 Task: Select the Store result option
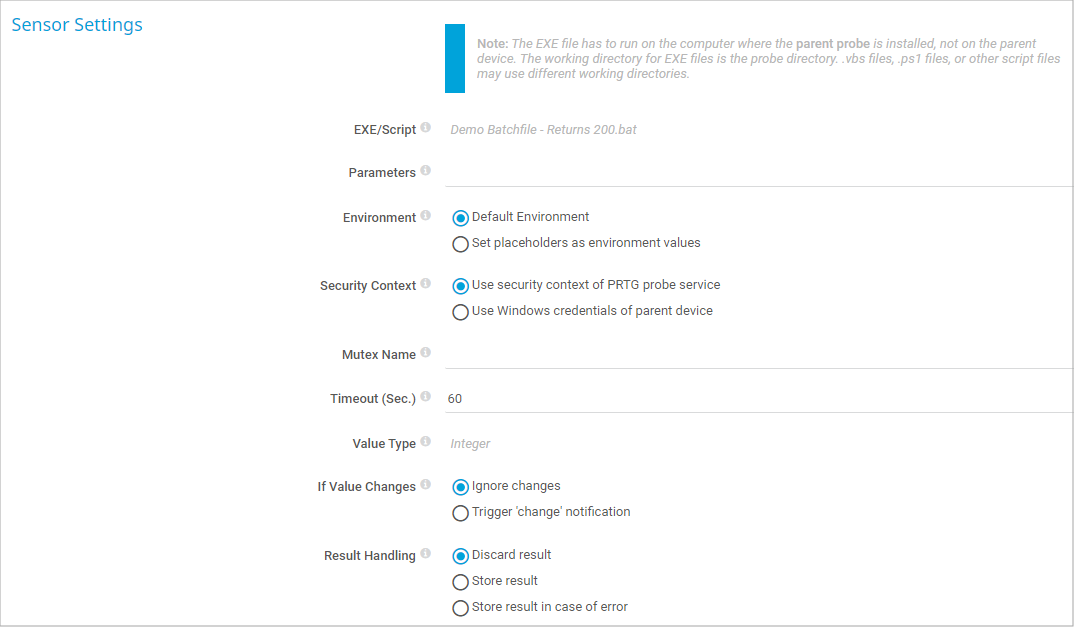461,582
